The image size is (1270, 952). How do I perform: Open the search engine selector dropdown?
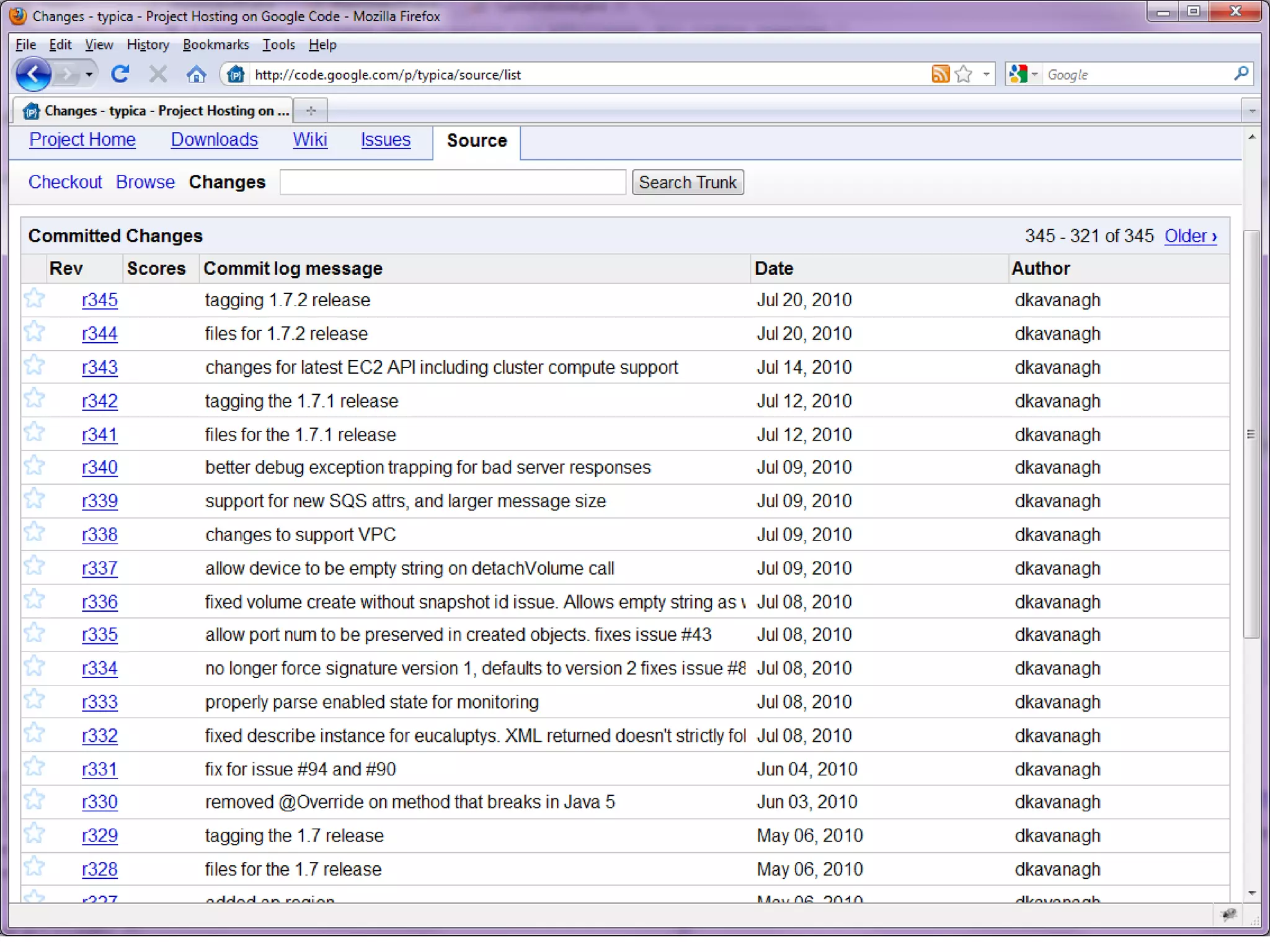tap(1034, 74)
